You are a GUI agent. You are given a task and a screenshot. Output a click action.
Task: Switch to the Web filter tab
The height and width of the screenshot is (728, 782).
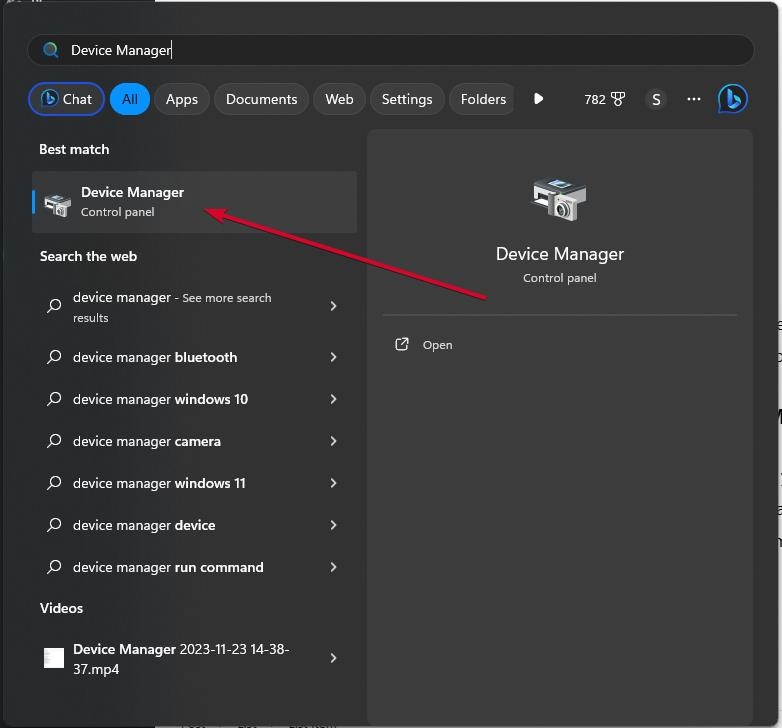click(x=339, y=99)
